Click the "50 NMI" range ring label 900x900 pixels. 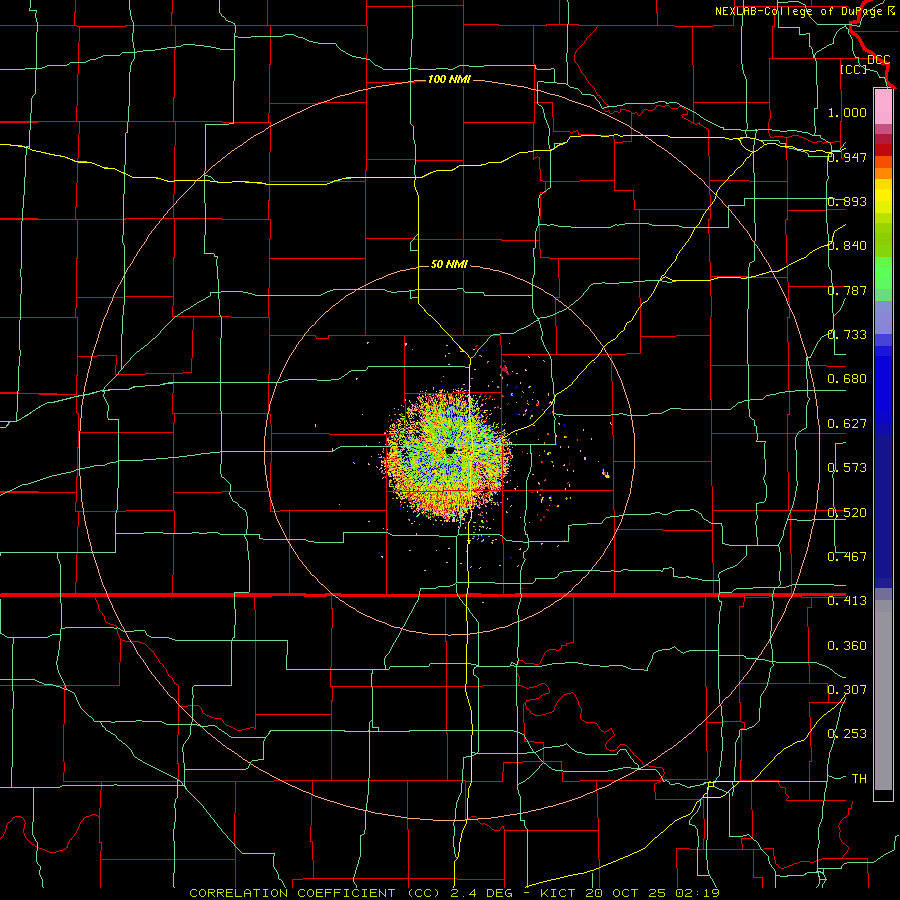coord(449,264)
